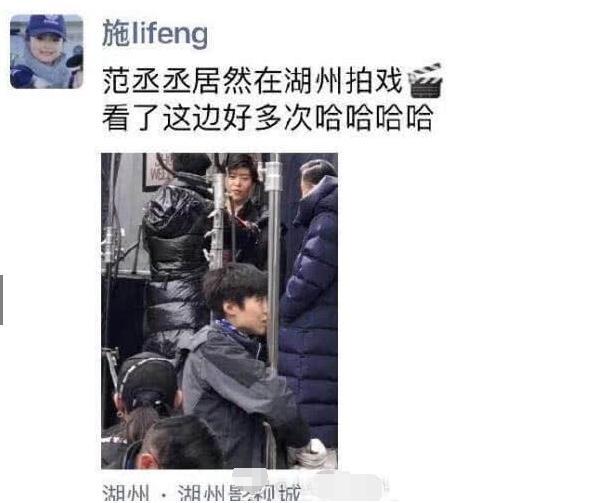Tap the blue cap in the avatar picture
Screen dimensions: 604x503
tap(46, 26)
